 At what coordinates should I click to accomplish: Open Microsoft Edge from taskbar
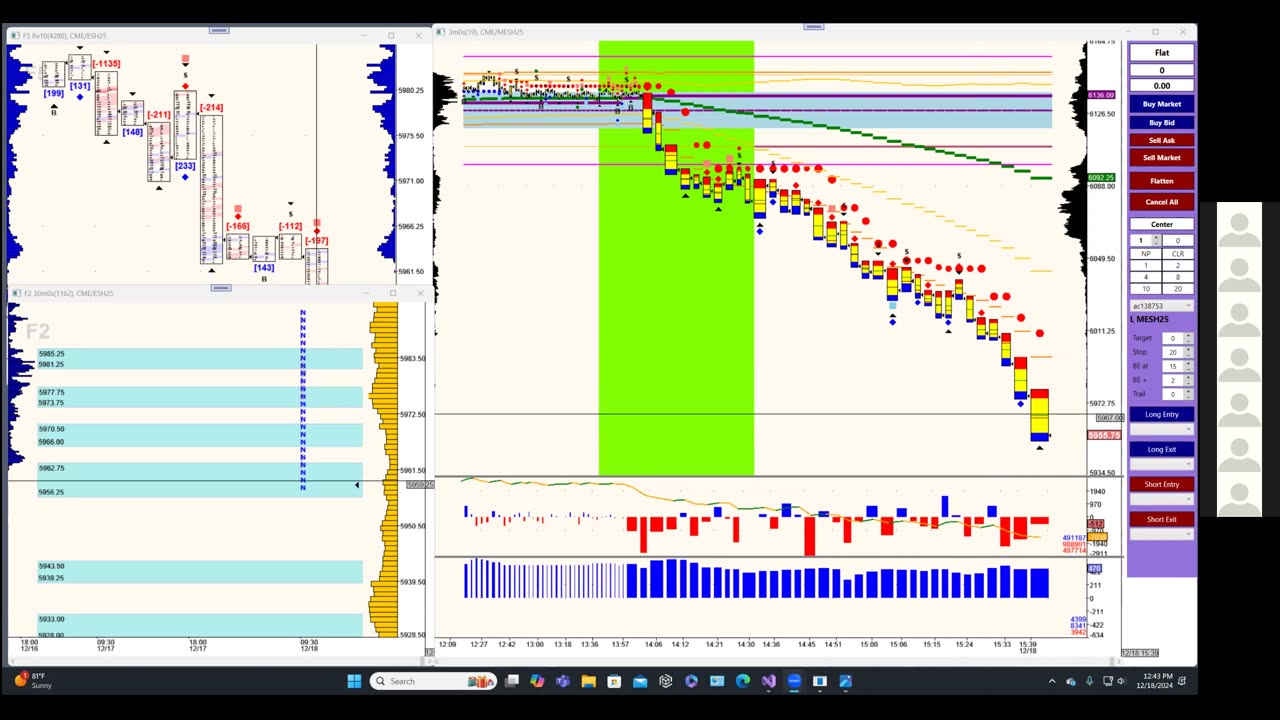click(x=743, y=681)
